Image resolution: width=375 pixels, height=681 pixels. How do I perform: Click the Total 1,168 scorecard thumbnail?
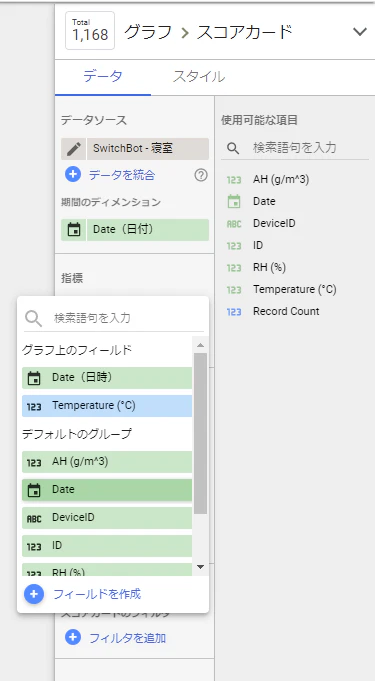pyautogui.click(x=90, y=31)
